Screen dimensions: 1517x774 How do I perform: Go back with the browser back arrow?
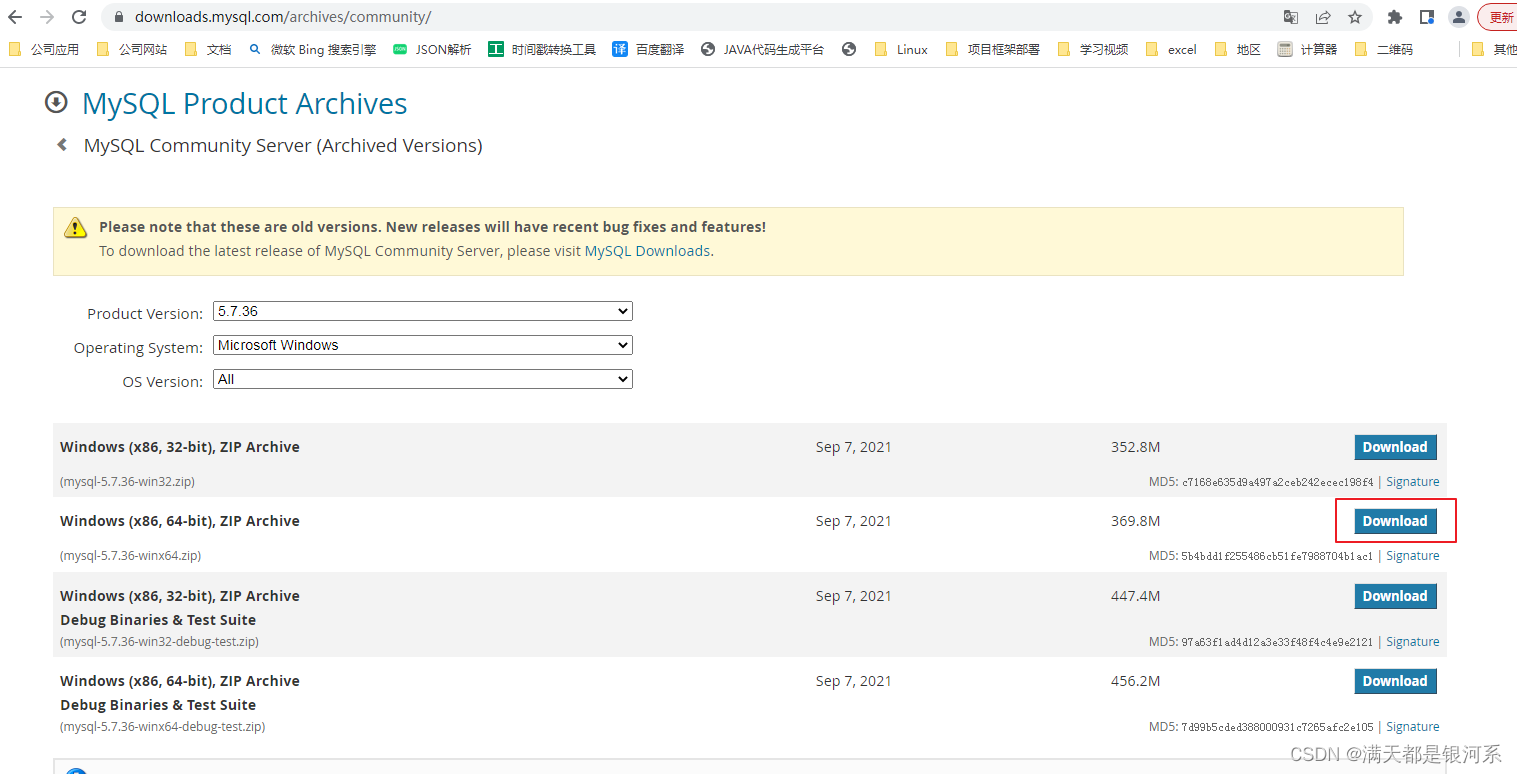15,17
